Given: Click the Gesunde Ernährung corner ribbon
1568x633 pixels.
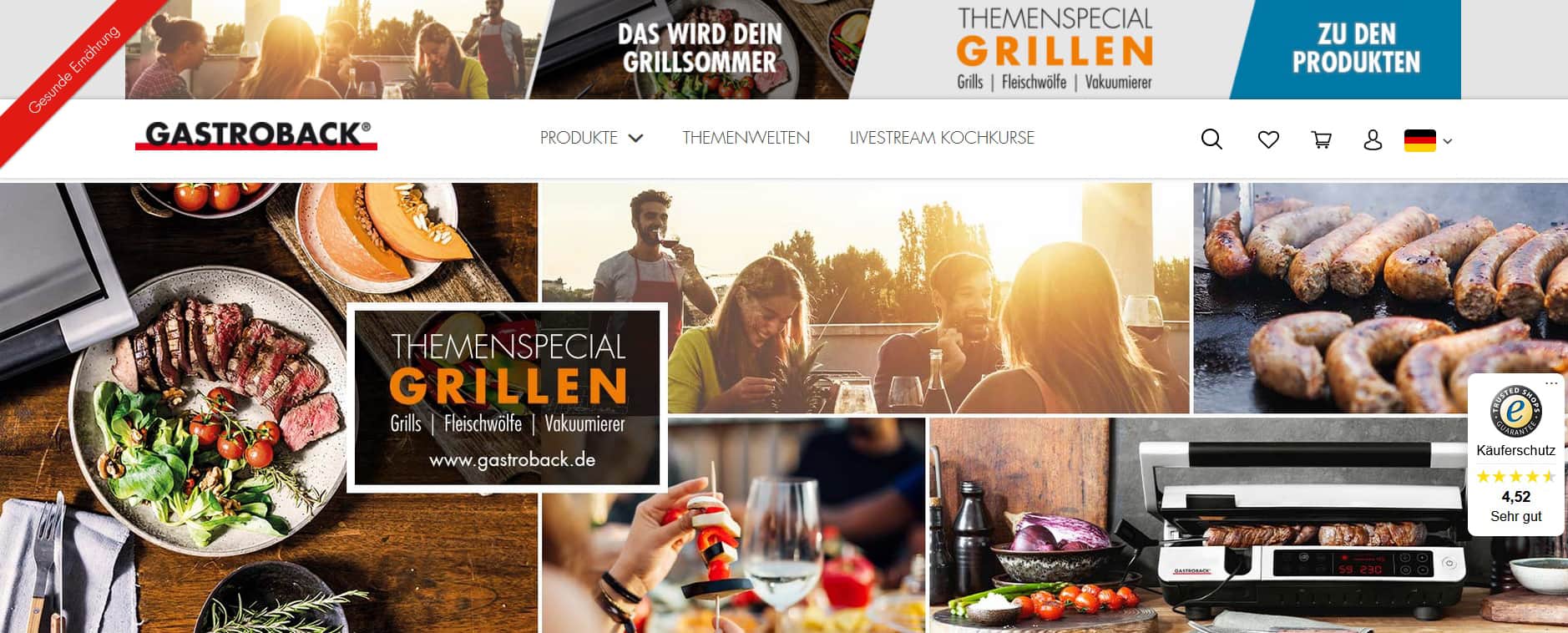Looking at the screenshot, I should tap(73, 70).
